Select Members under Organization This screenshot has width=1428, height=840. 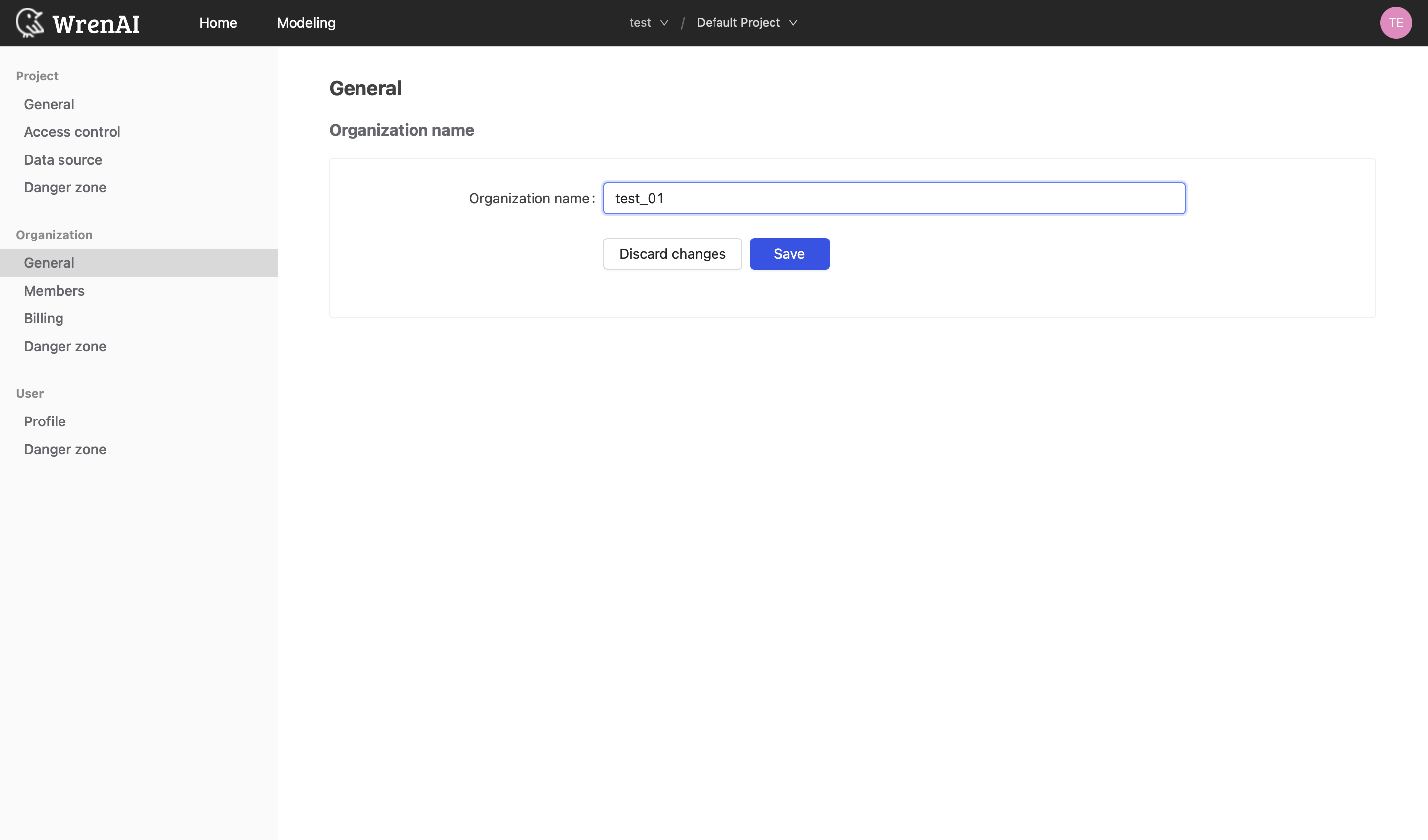tap(54, 290)
